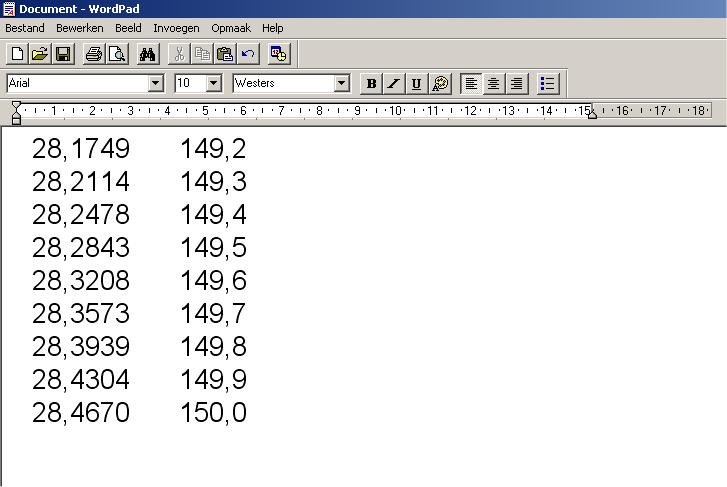Save the document using the floppy icon

coord(62,54)
